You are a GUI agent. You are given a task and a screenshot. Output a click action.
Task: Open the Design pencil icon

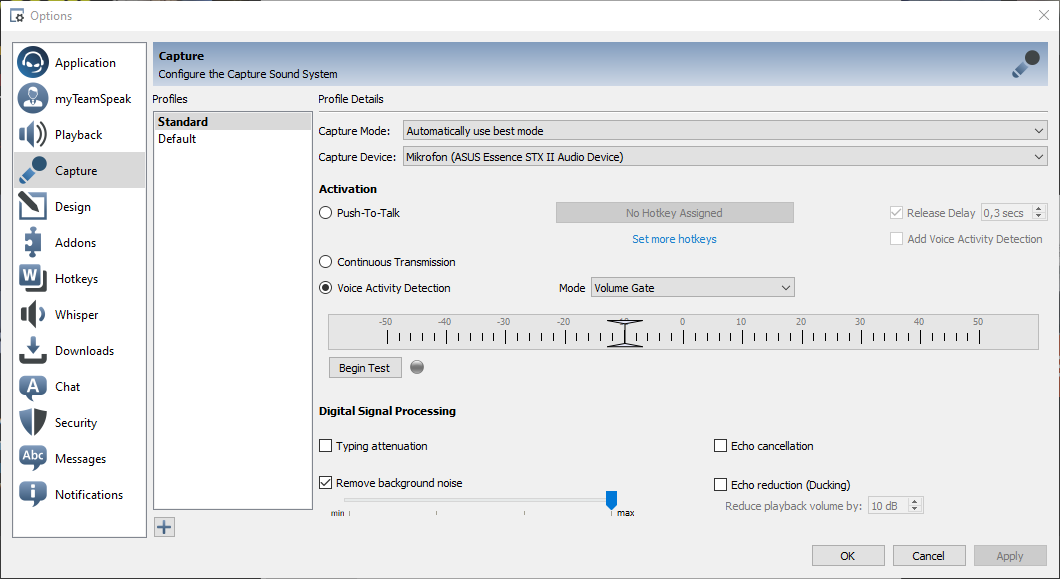tap(33, 206)
